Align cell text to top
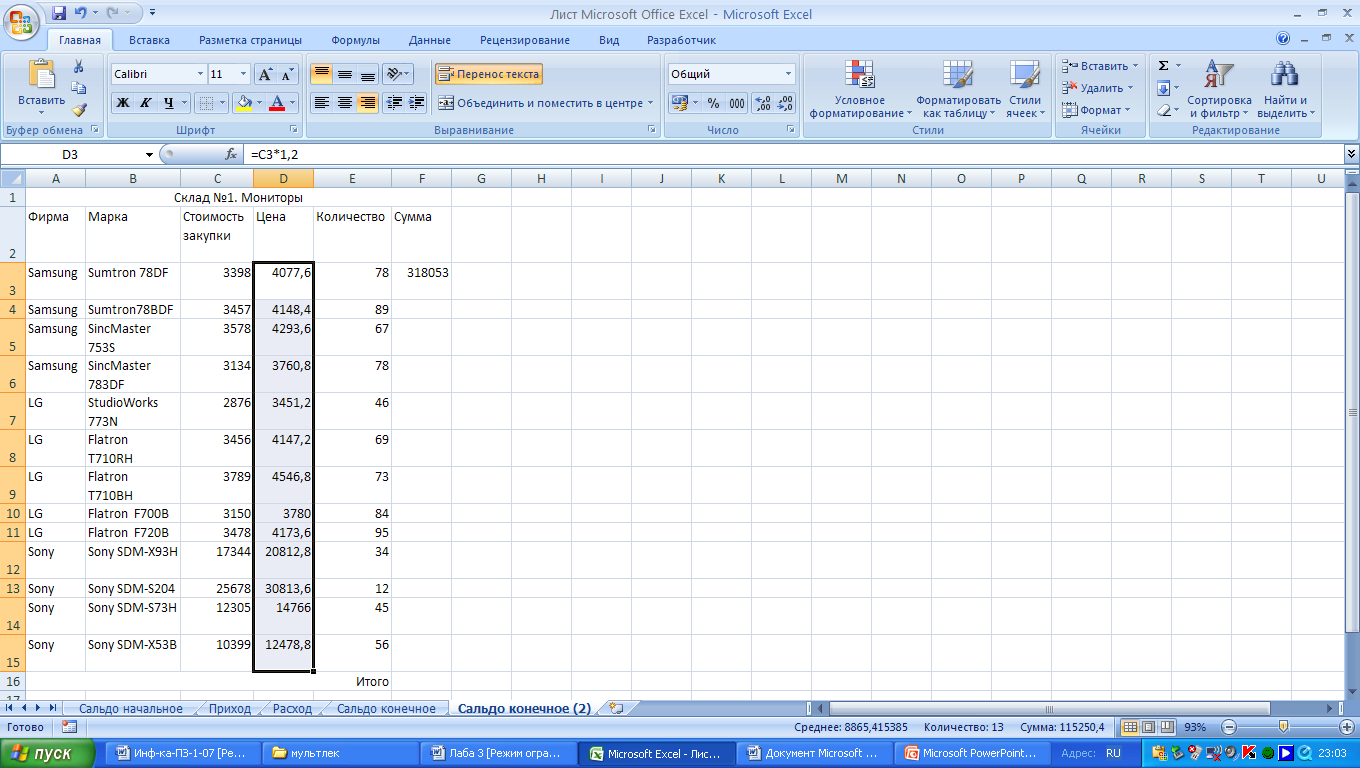The width and height of the screenshot is (1360, 768). [321, 74]
